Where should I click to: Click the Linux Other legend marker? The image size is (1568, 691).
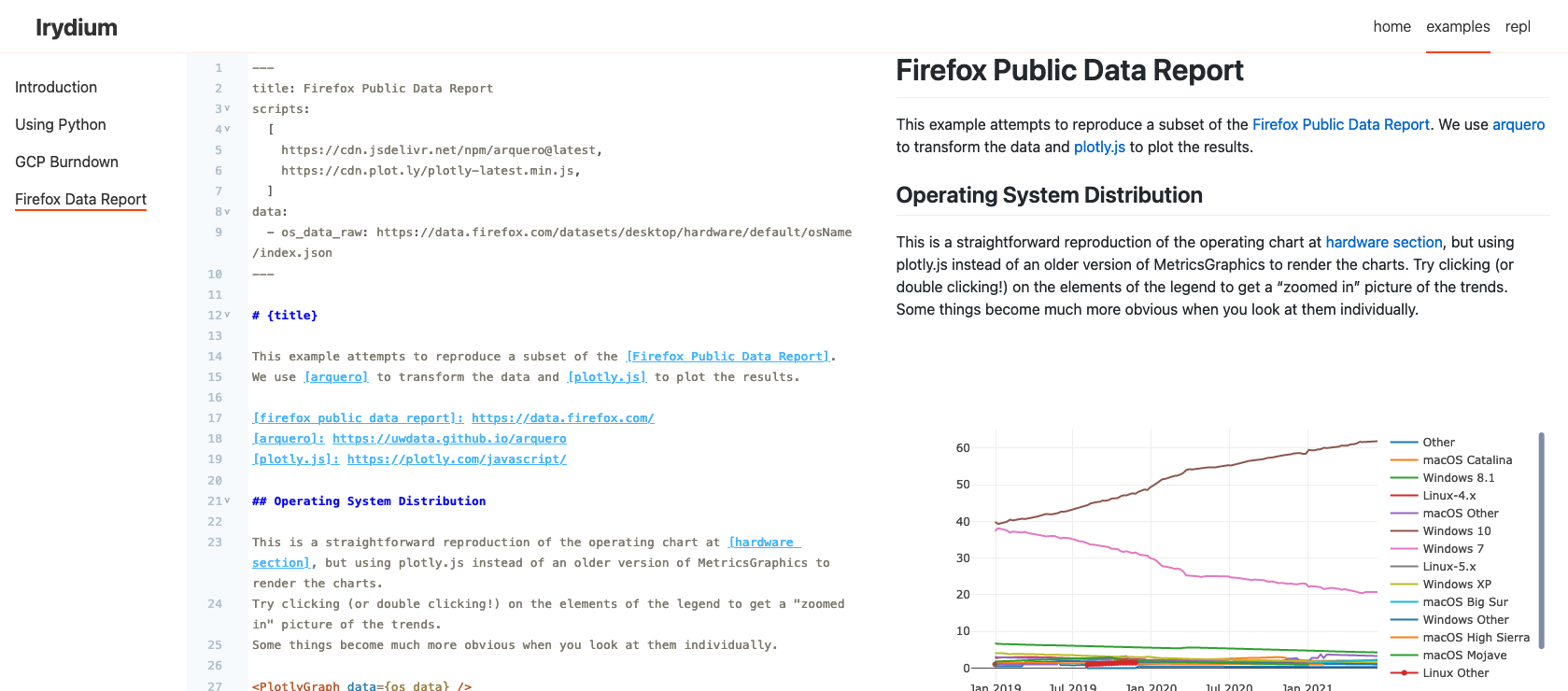pos(1404,673)
